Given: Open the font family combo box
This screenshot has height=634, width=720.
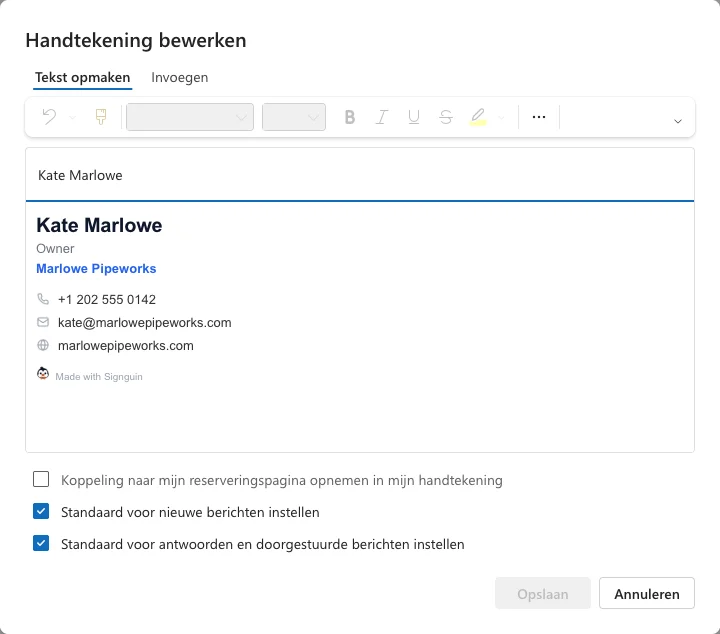Looking at the screenshot, I should 190,117.
